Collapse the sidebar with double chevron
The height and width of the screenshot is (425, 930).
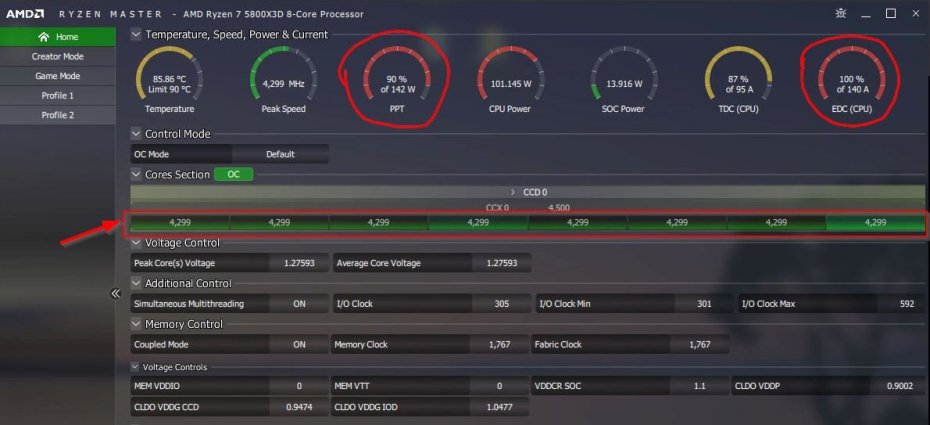point(116,293)
